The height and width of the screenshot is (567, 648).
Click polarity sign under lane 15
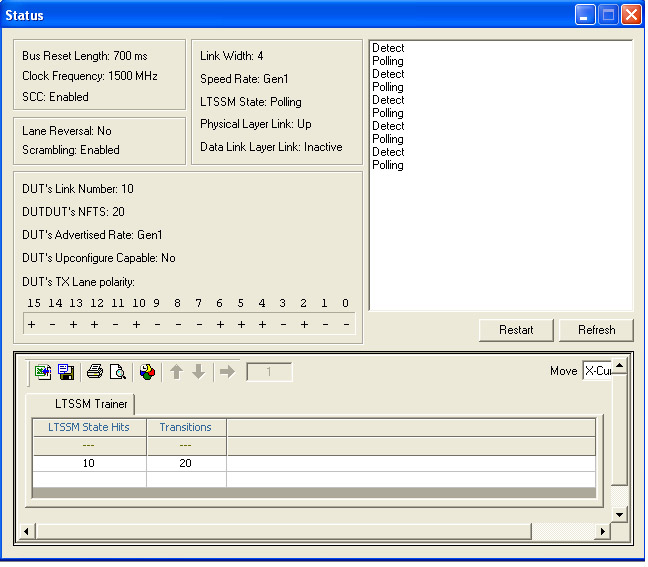coord(31,326)
